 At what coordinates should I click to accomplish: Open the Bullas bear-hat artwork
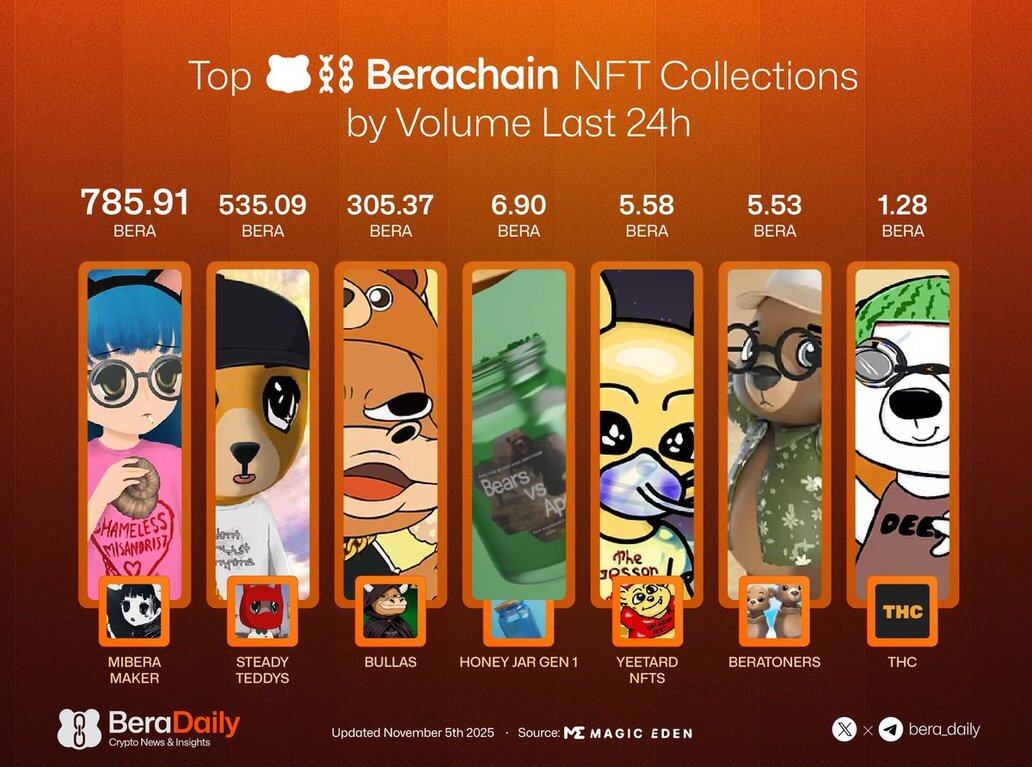pyautogui.click(x=390, y=420)
